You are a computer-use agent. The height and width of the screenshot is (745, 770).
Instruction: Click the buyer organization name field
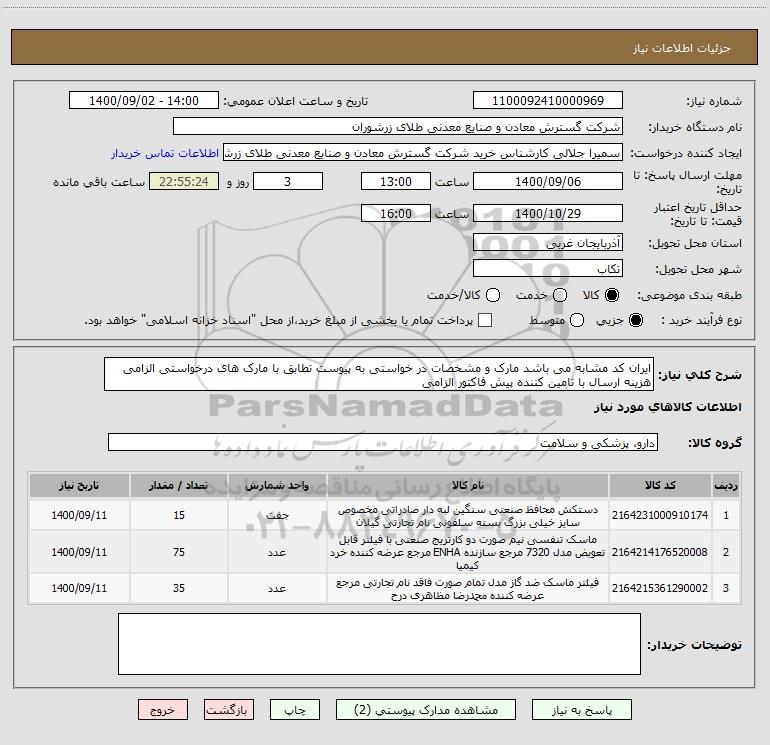(398, 127)
